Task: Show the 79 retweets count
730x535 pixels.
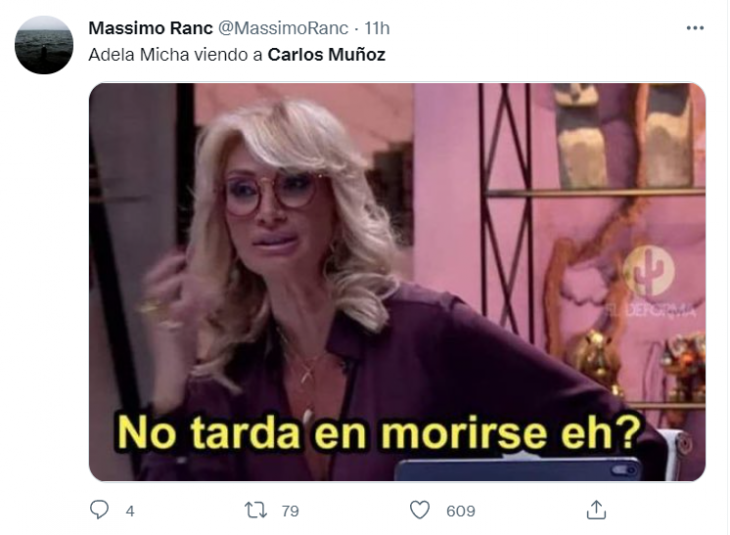Action: coord(290,511)
